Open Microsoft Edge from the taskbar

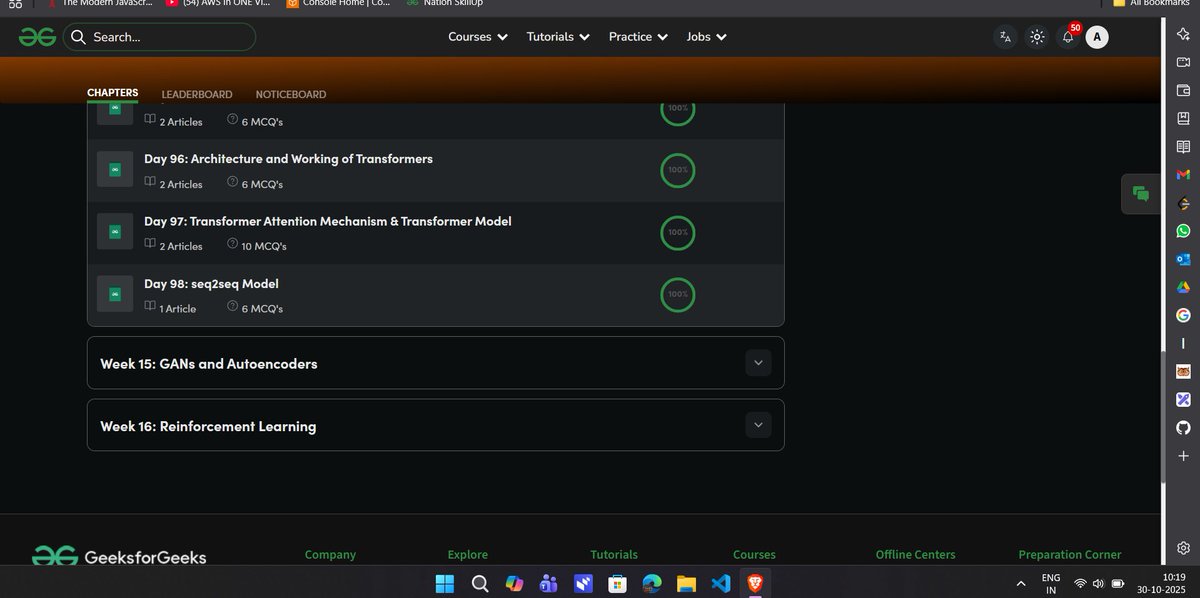(x=651, y=583)
